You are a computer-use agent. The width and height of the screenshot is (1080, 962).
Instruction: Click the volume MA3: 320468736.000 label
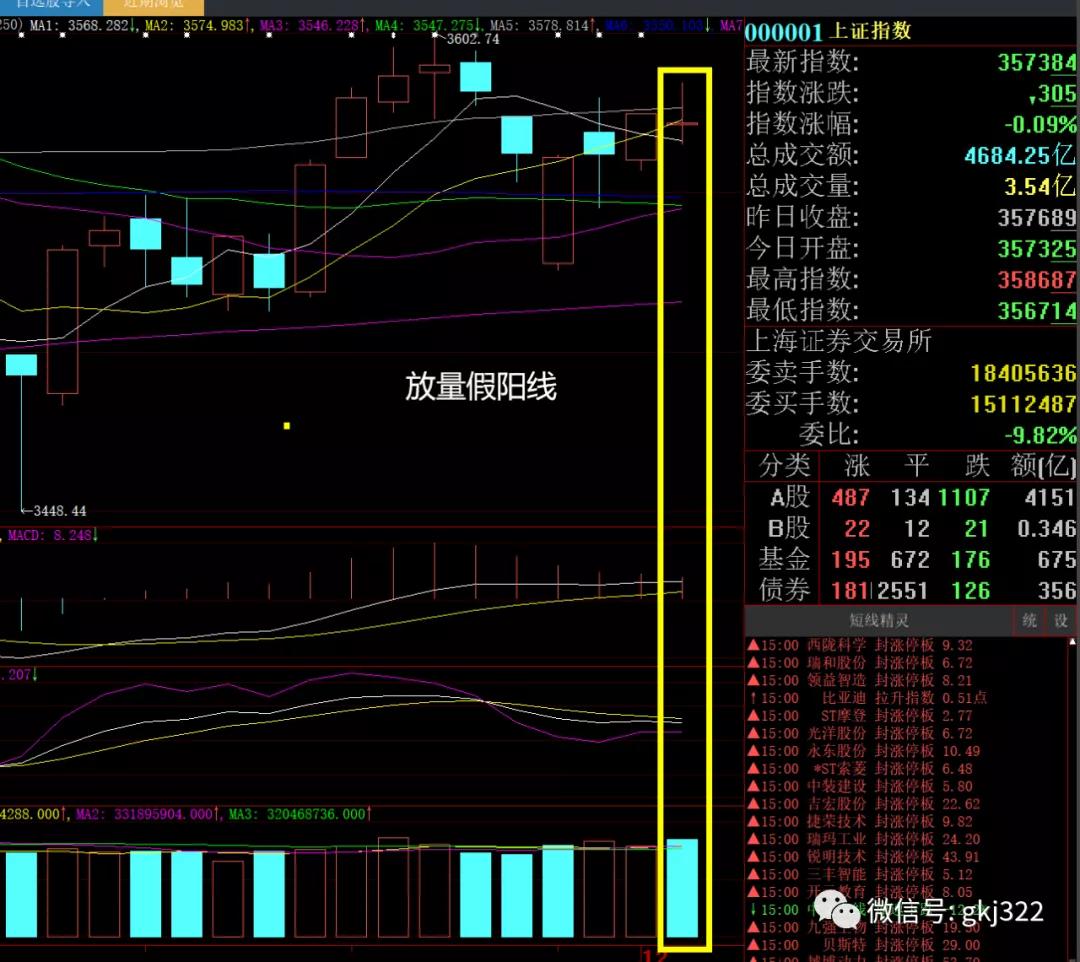click(x=300, y=815)
